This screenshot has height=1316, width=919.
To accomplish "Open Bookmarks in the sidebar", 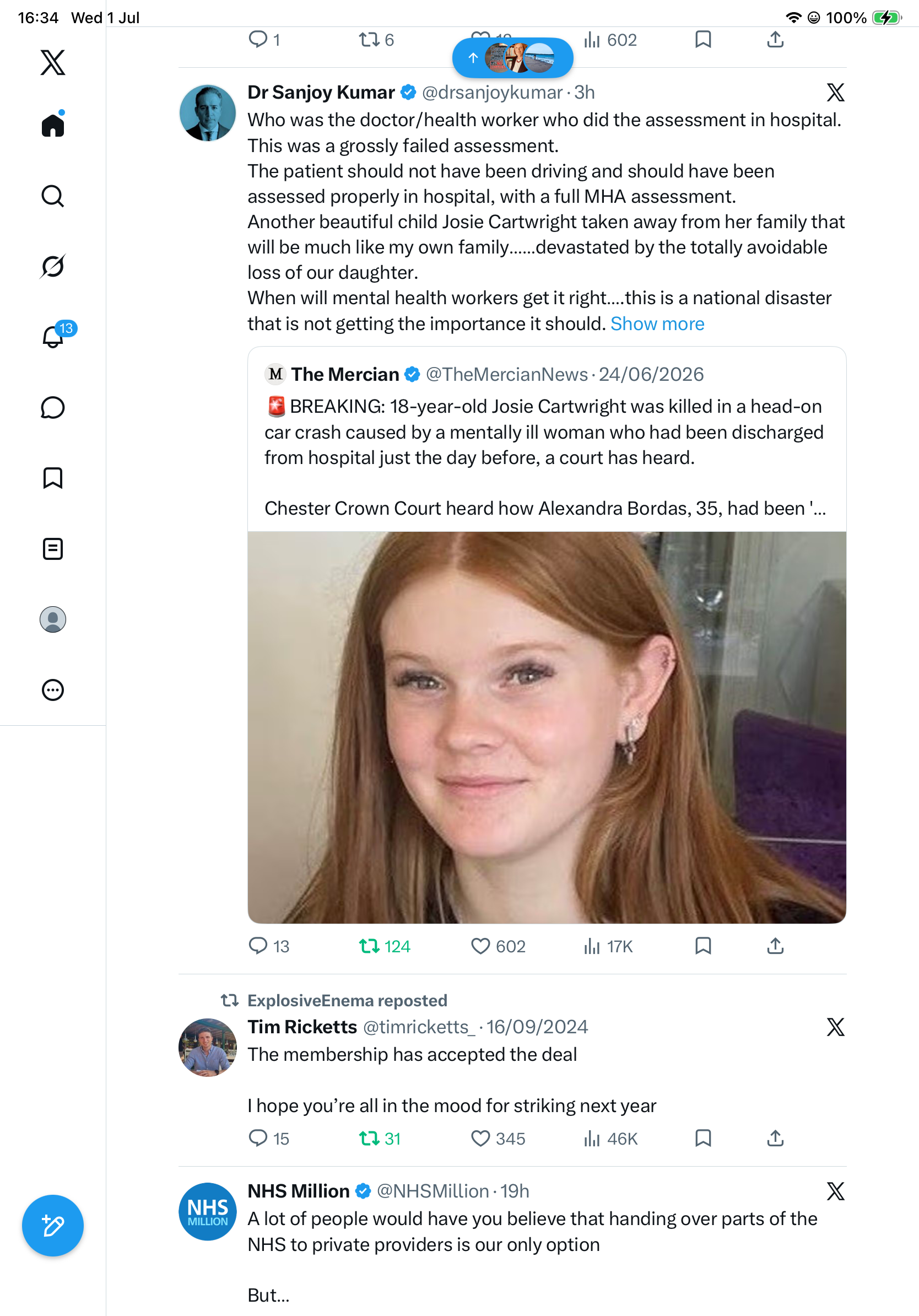I will click(x=53, y=478).
